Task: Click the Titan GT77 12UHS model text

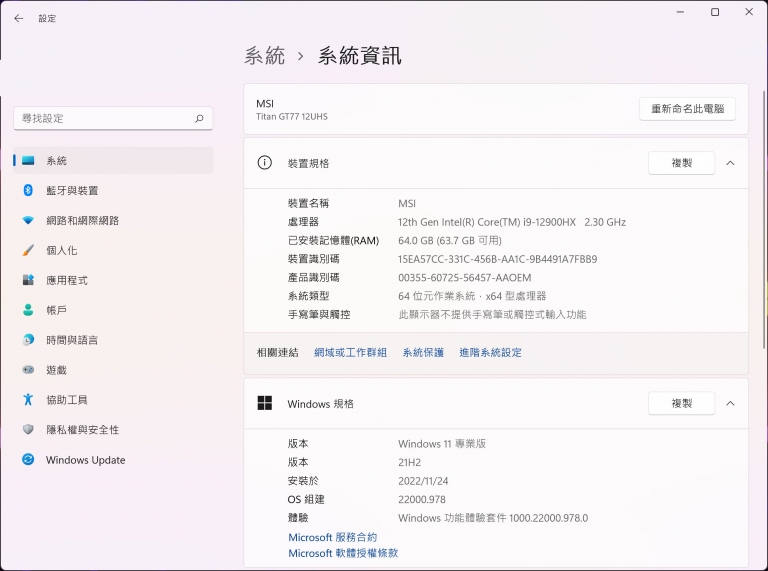Action: coord(292,117)
